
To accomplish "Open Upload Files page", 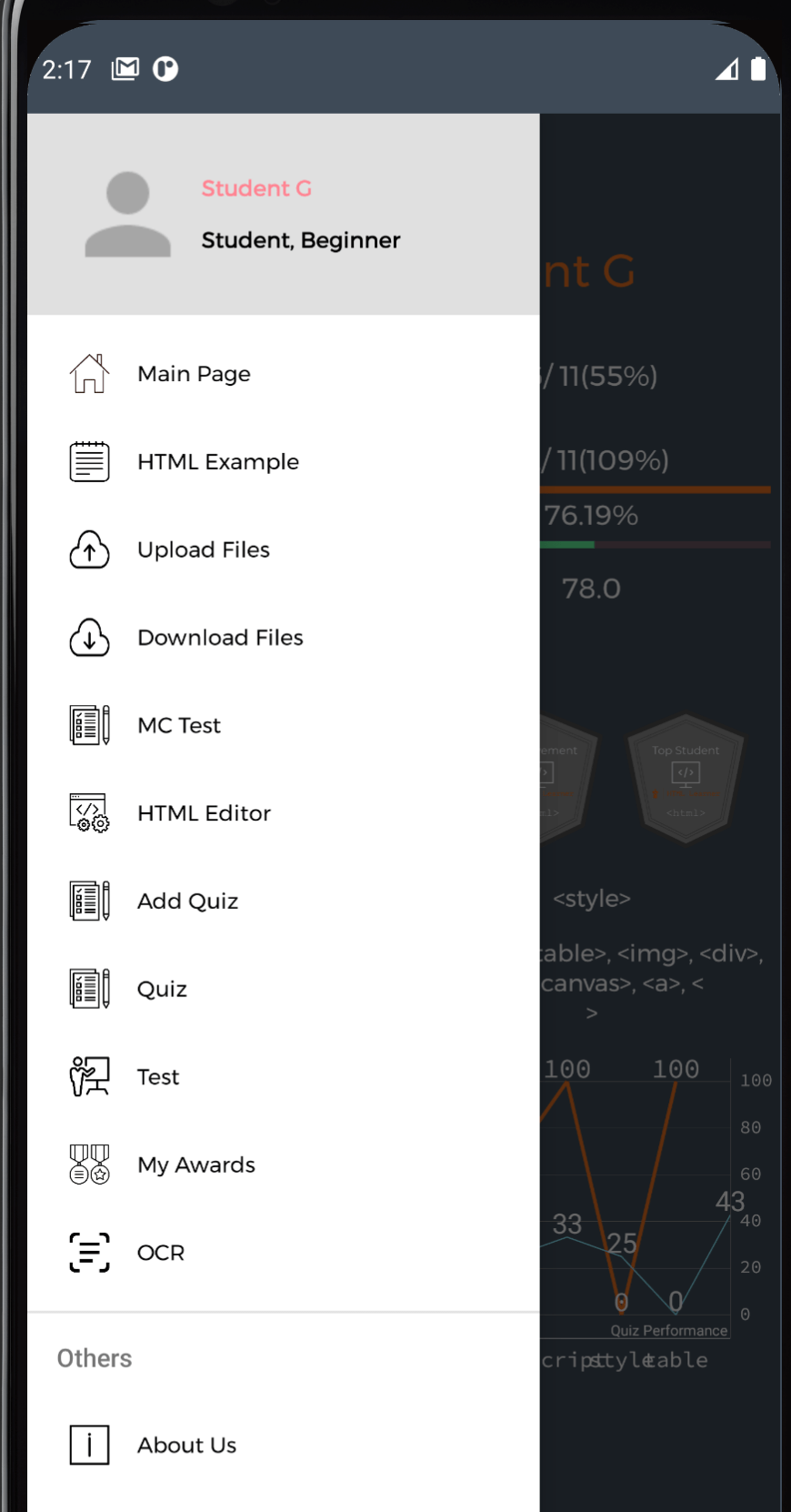I will [283, 549].
